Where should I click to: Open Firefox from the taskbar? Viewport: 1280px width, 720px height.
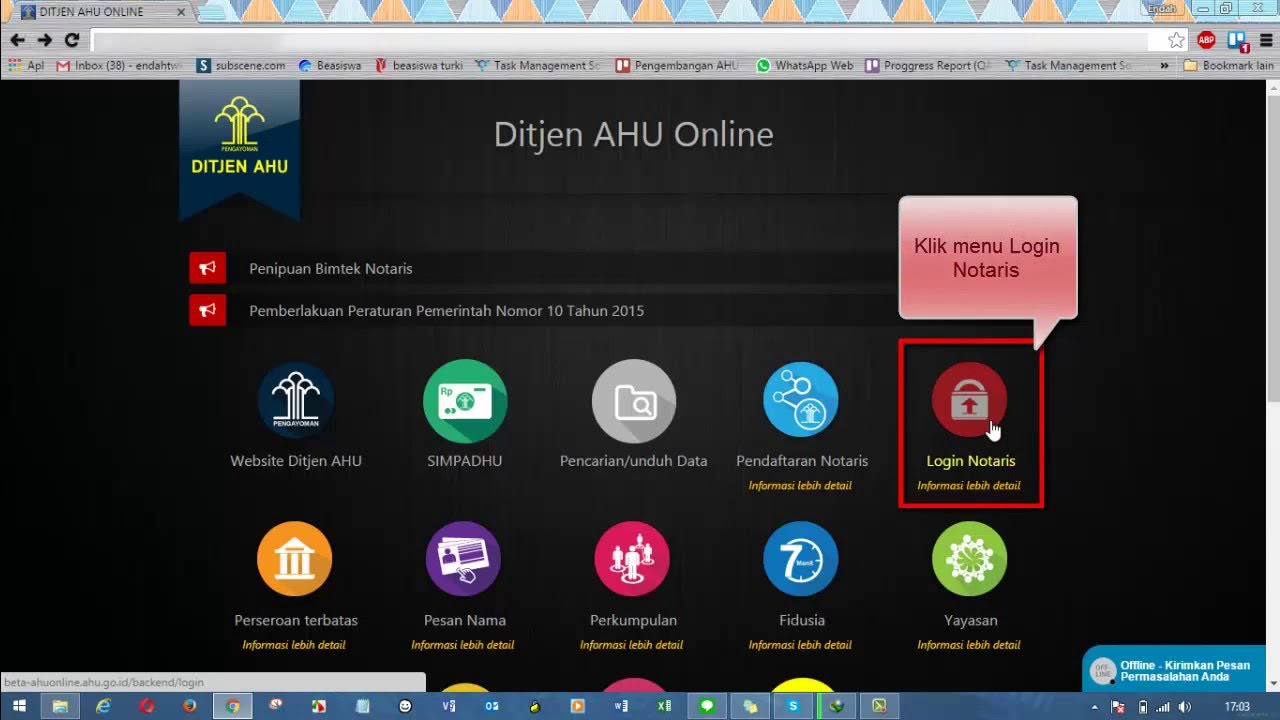tap(189, 706)
